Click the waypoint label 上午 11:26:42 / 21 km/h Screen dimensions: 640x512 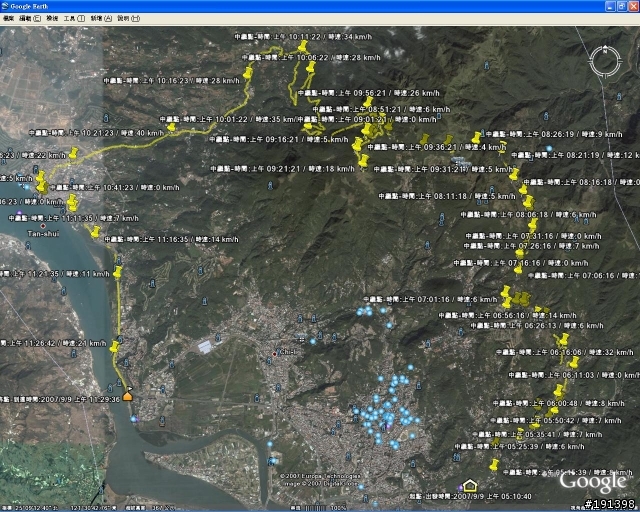[53, 343]
